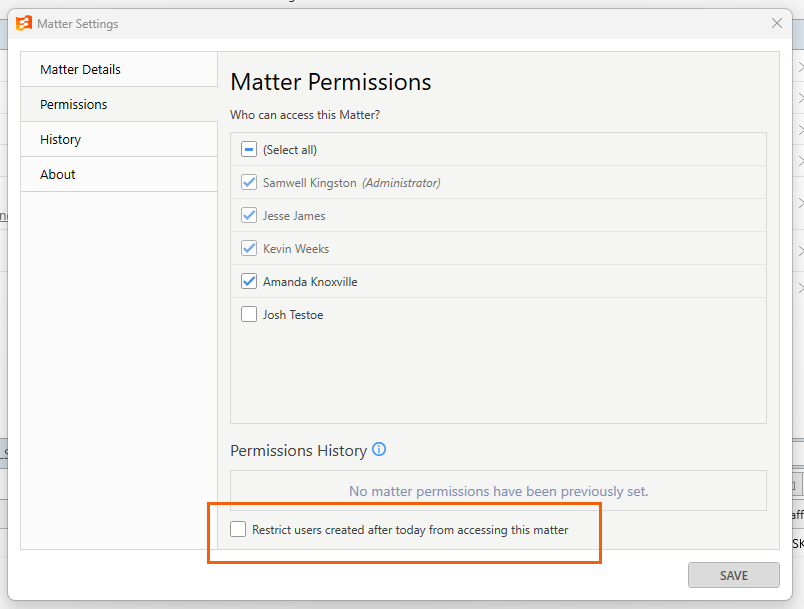Enable Restrict users created after today checkbox
The image size is (804, 609).
coord(238,529)
